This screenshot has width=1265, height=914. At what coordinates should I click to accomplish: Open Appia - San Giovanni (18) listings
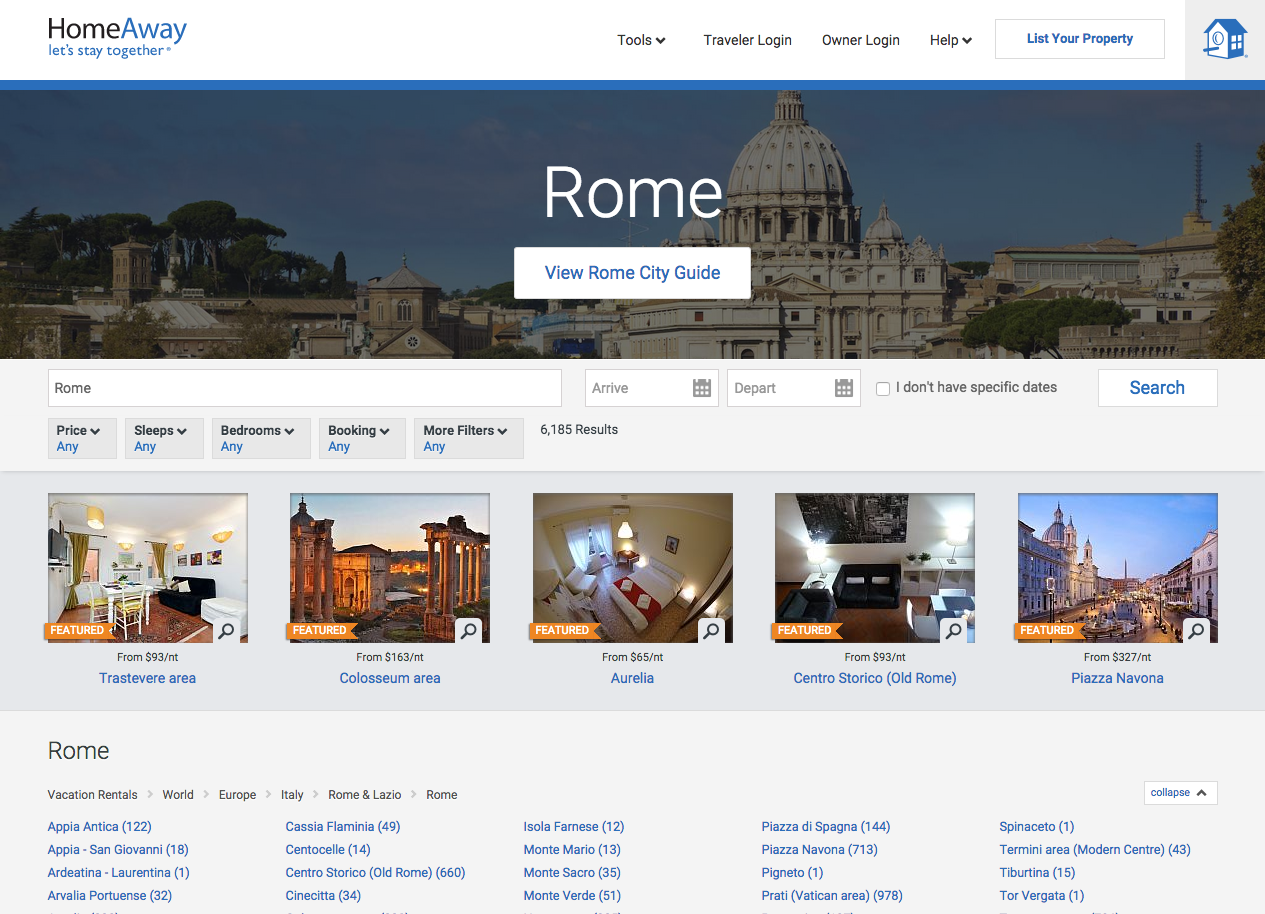(118, 850)
